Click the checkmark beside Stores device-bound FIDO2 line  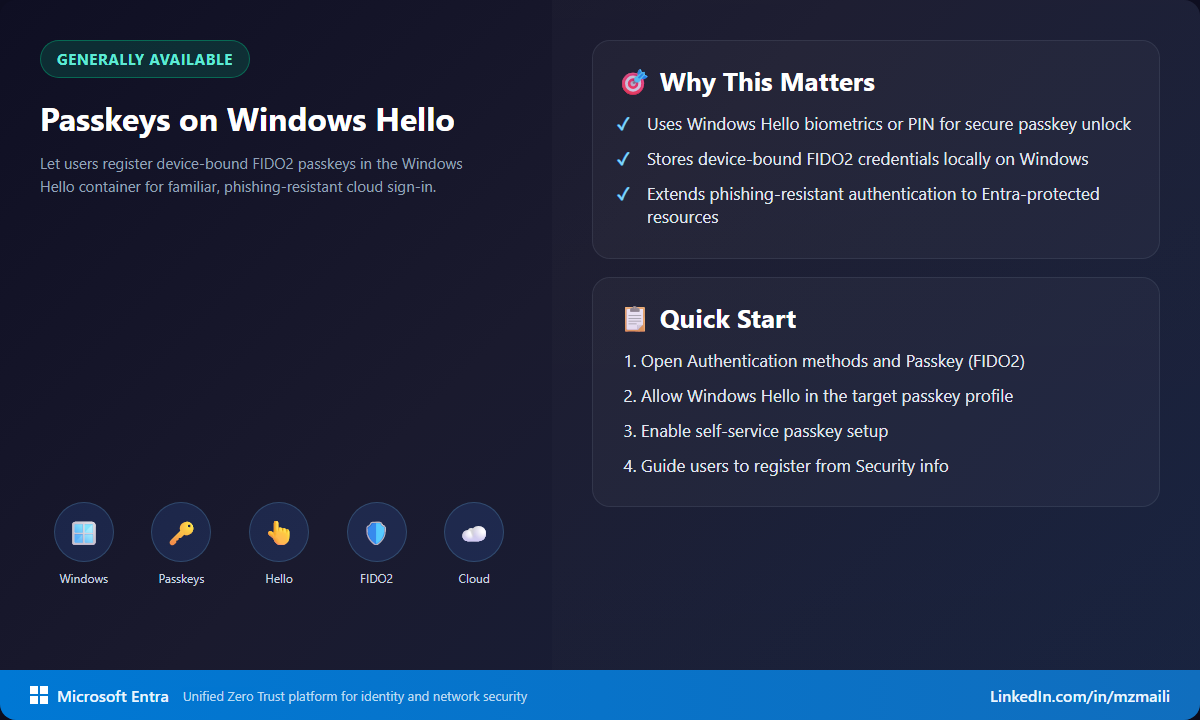coord(623,159)
